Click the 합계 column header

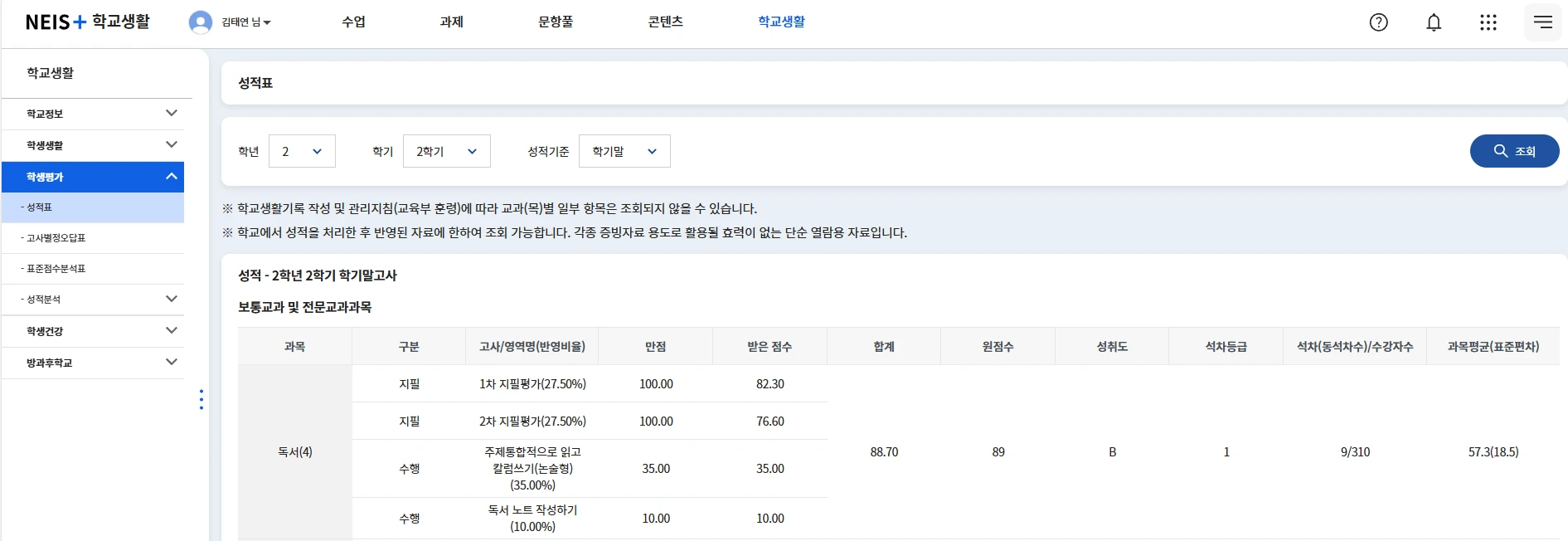tap(884, 347)
